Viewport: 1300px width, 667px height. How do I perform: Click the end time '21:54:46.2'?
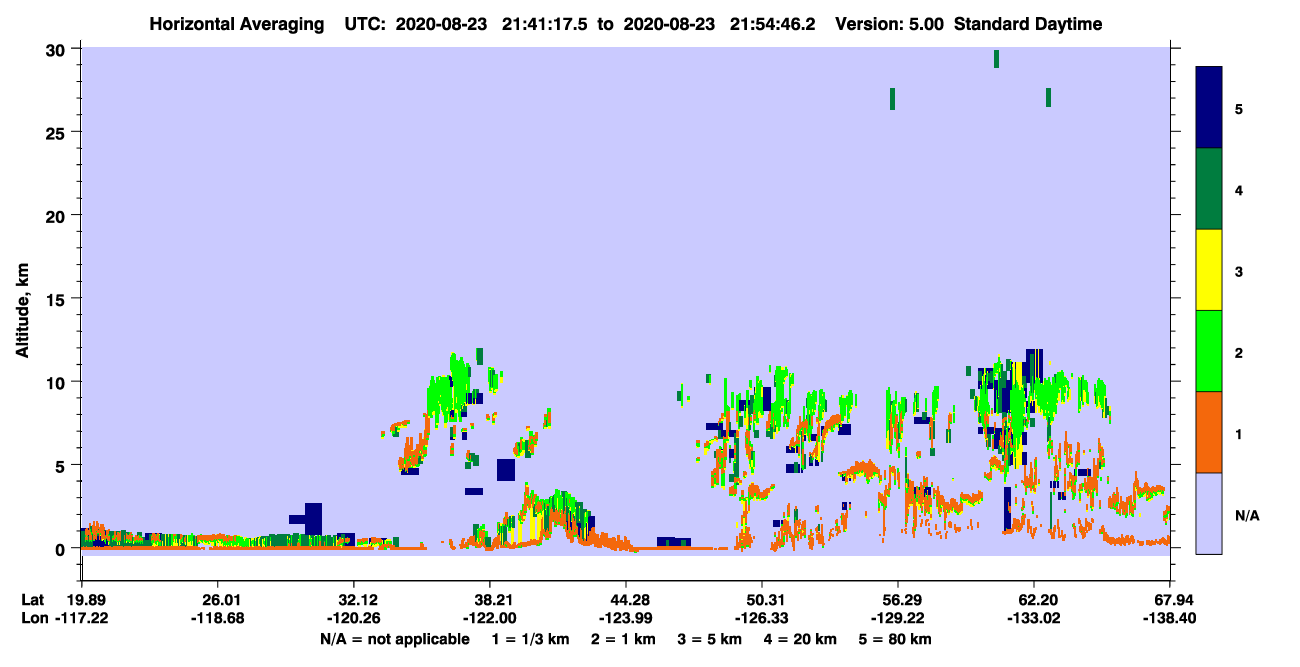(772, 24)
